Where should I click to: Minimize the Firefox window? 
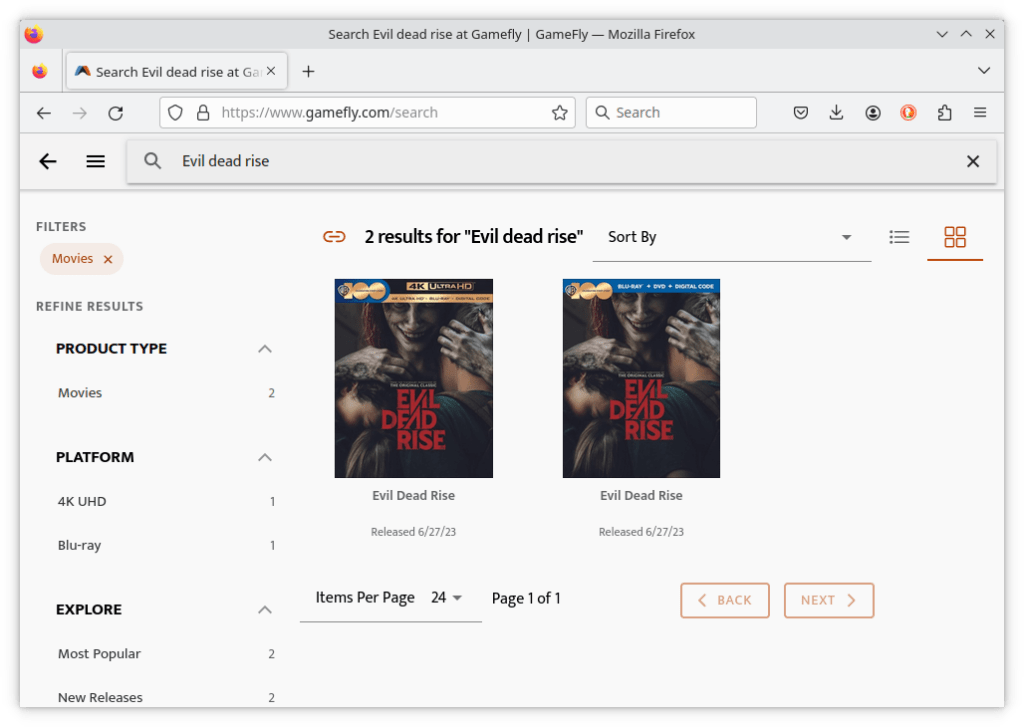point(942,34)
